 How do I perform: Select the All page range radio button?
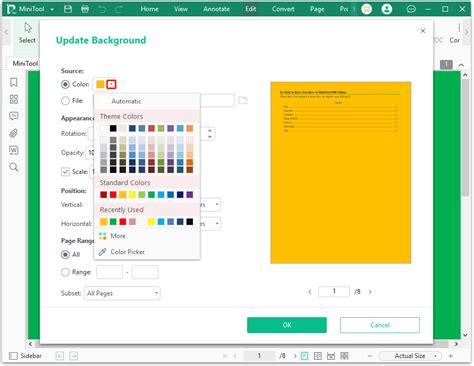point(65,255)
